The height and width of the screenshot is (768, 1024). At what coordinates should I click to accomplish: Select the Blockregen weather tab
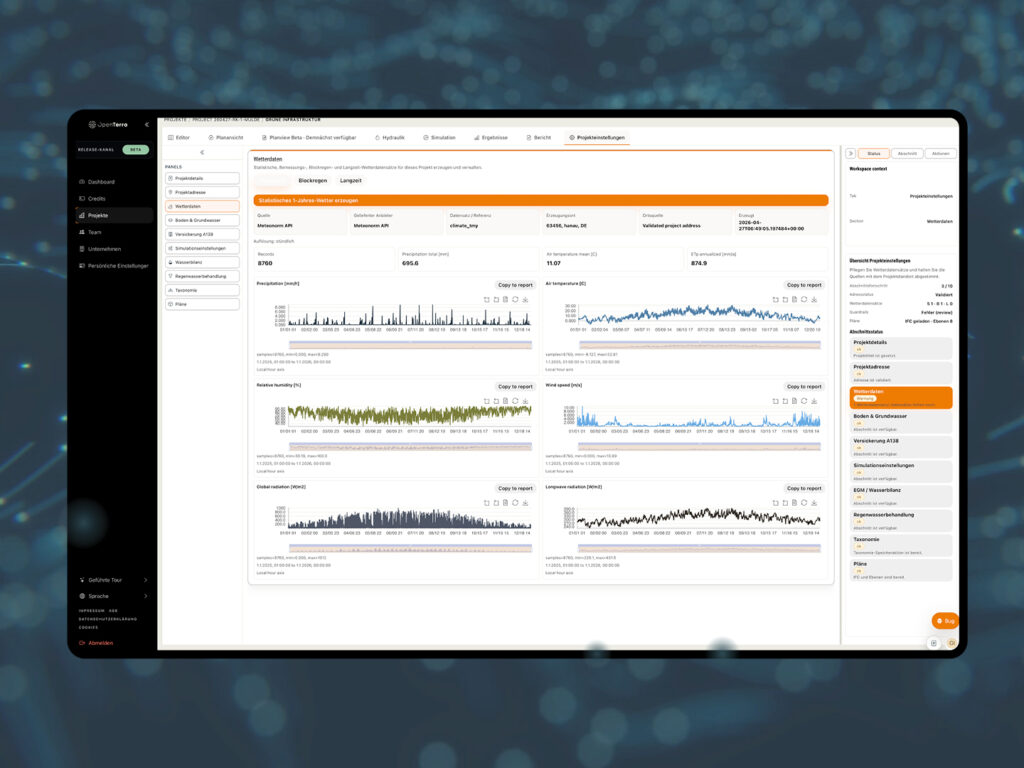click(x=313, y=181)
